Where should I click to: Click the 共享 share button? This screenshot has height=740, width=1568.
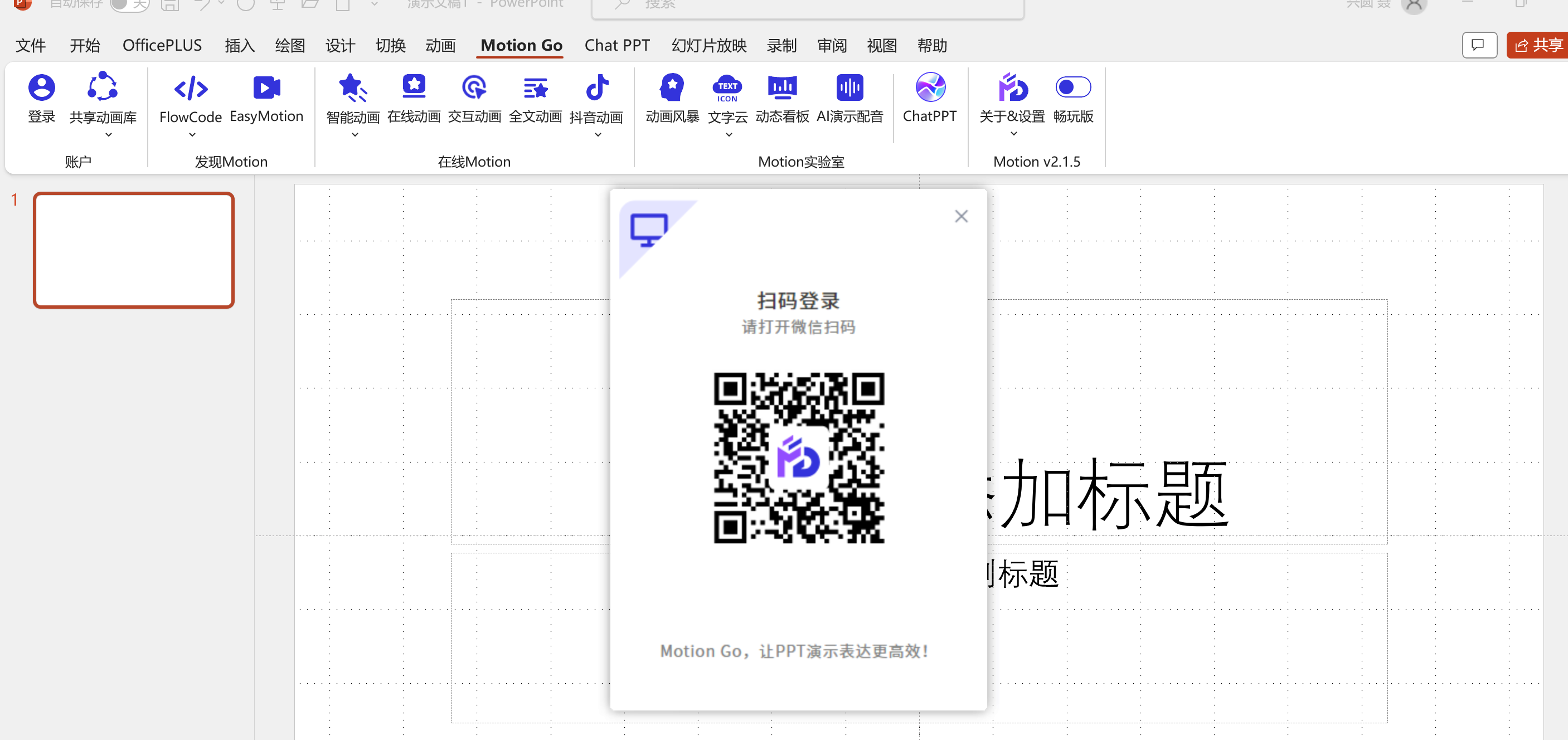click(1538, 46)
